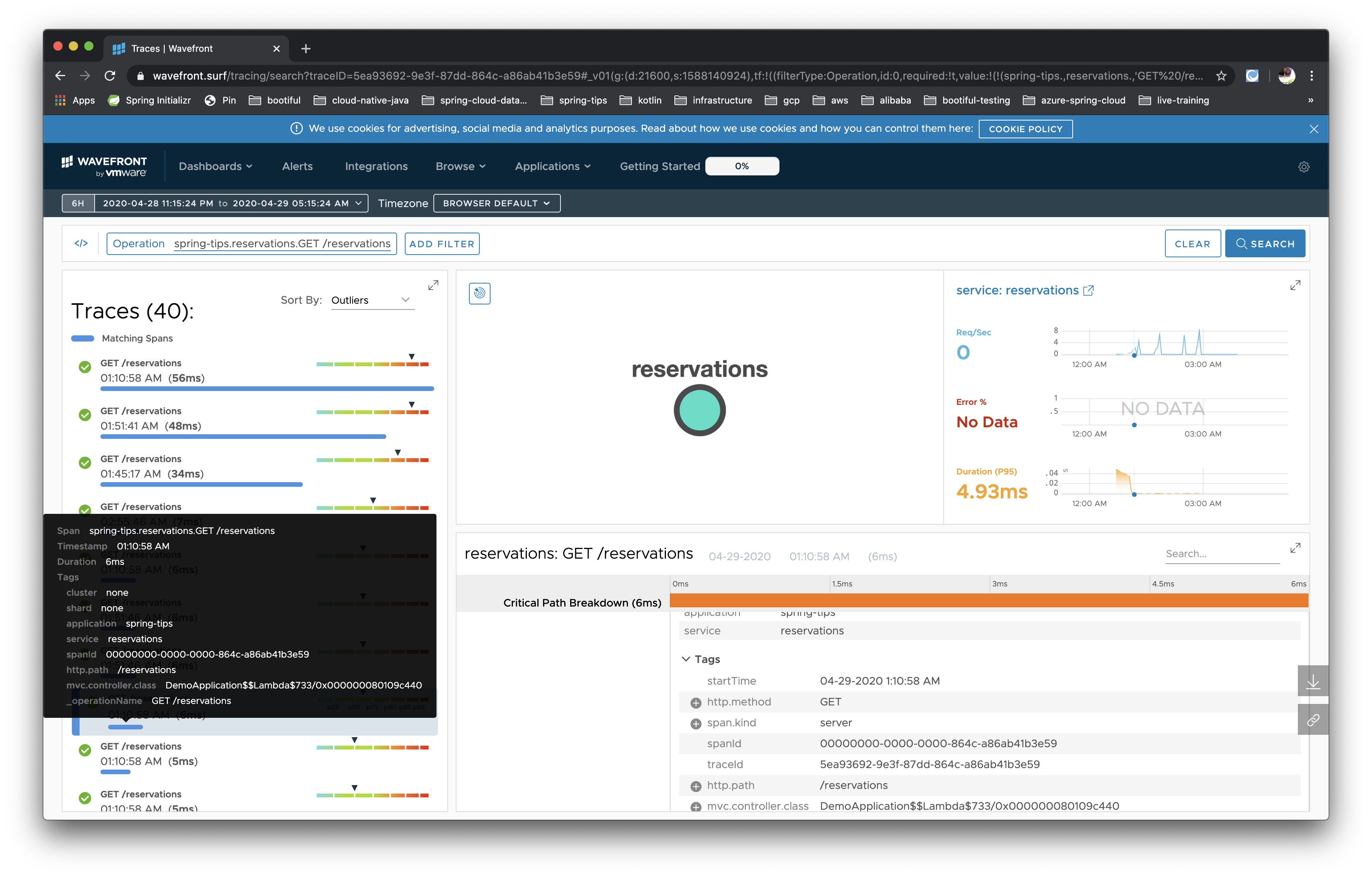Click the Add Filter button
Screen dimensions: 1372x877
tap(441, 244)
